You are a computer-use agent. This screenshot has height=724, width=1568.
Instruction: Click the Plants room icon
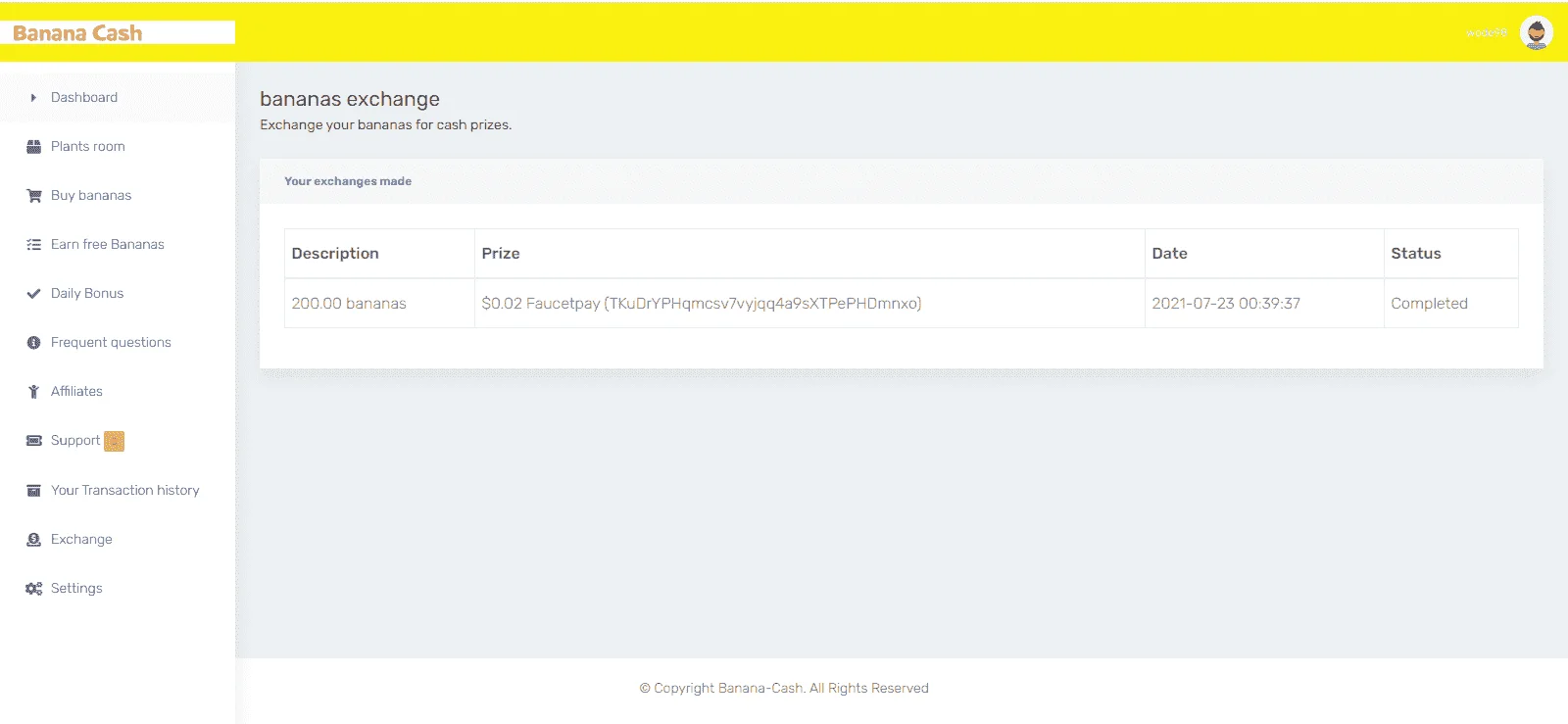point(33,147)
